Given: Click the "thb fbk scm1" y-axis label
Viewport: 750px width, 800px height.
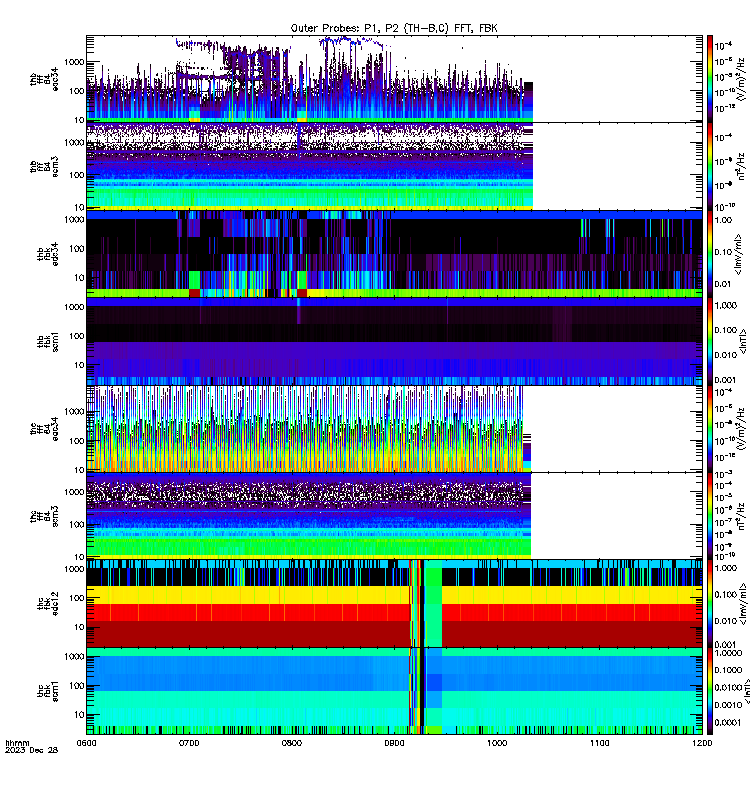Looking at the screenshot, I should (x=48, y=341).
